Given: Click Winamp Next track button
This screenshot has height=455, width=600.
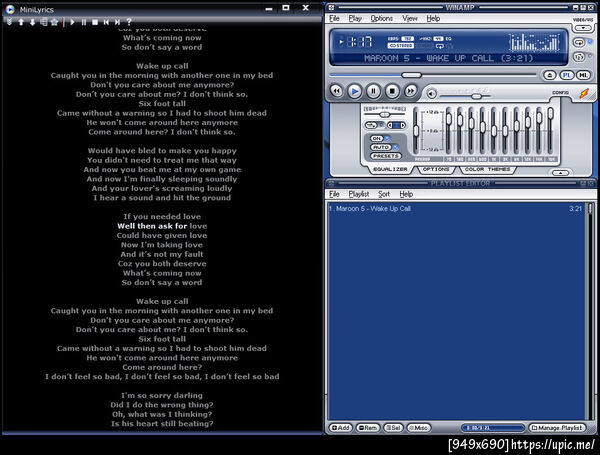Looking at the screenshot, I should point(410,91).
